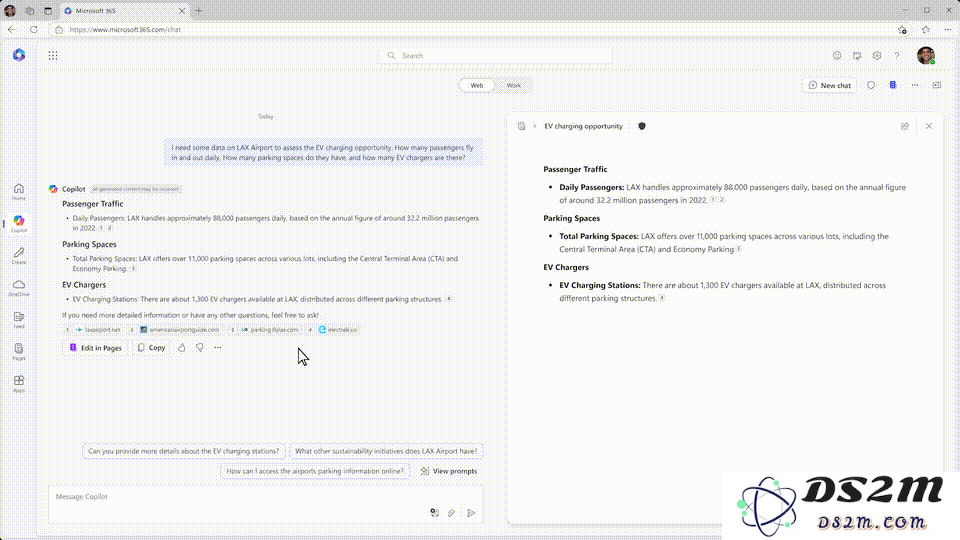Open Feed in the left sidebar
Viewport: 960px width, 540px height.
(x=19, y=320)
